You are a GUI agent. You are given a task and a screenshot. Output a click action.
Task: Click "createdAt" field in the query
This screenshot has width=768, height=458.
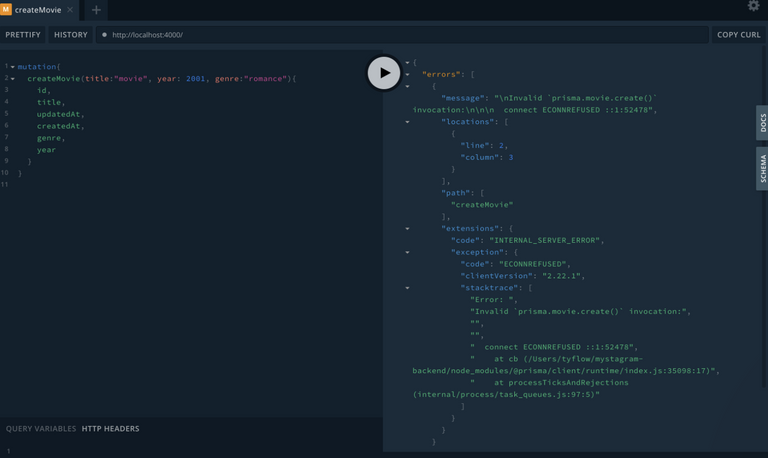coord(58,126)
